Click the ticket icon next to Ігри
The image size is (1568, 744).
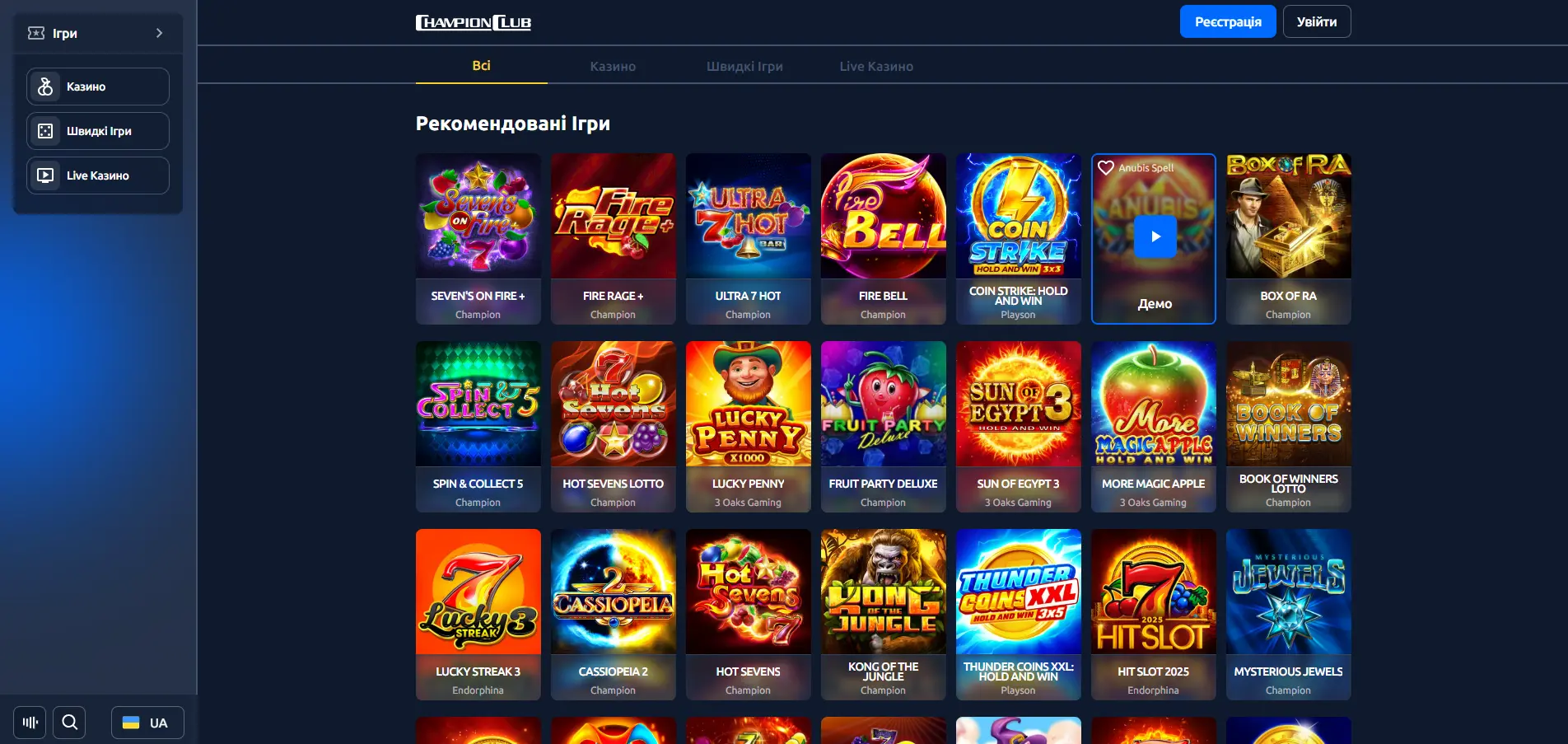tap(36, 33)
